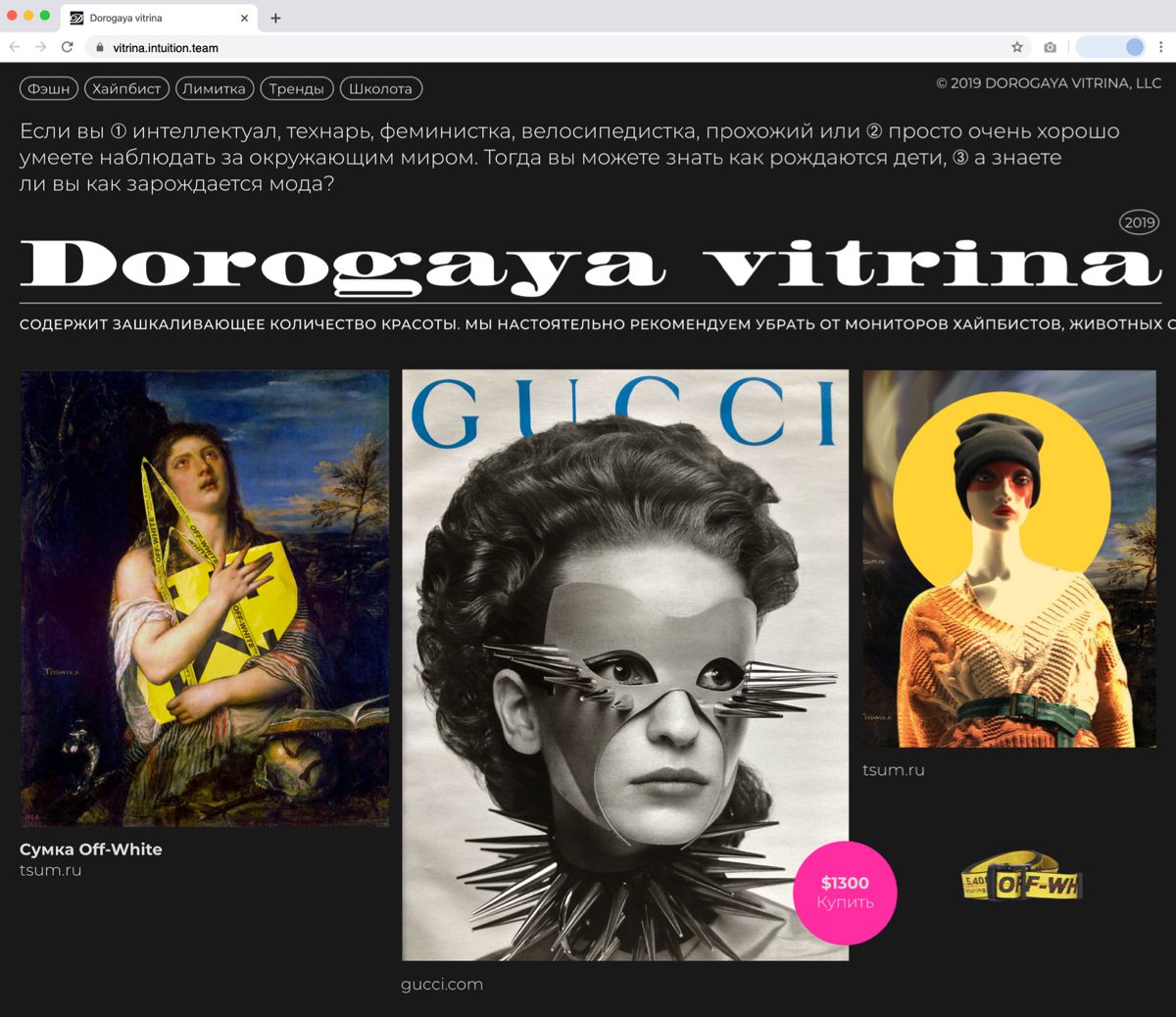Click the Сумка Off-White title
Image resolution: width=1176 pixels, height=1017 pixels.
[x=91, y=849]
